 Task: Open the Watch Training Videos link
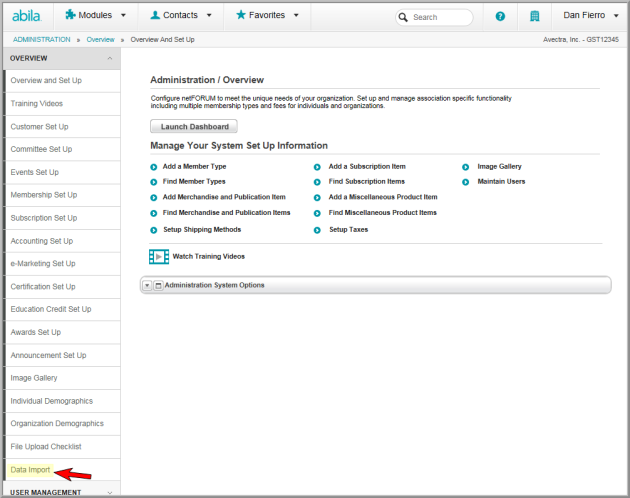click(209, 256)
